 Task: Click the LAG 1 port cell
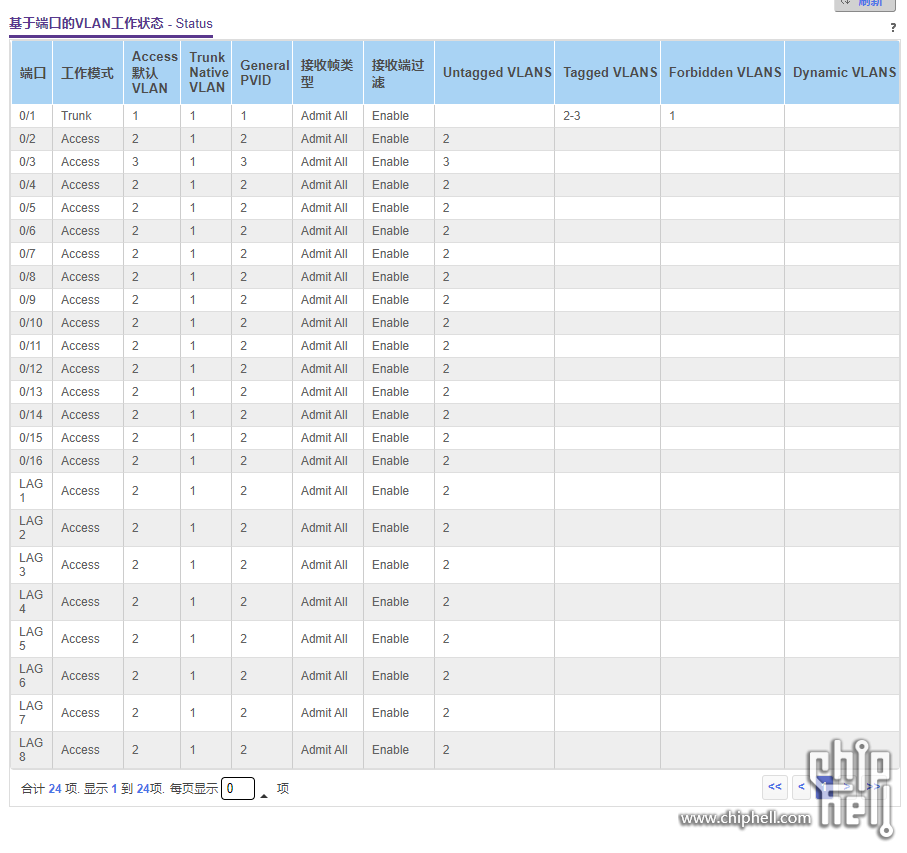tap(31, 490)
